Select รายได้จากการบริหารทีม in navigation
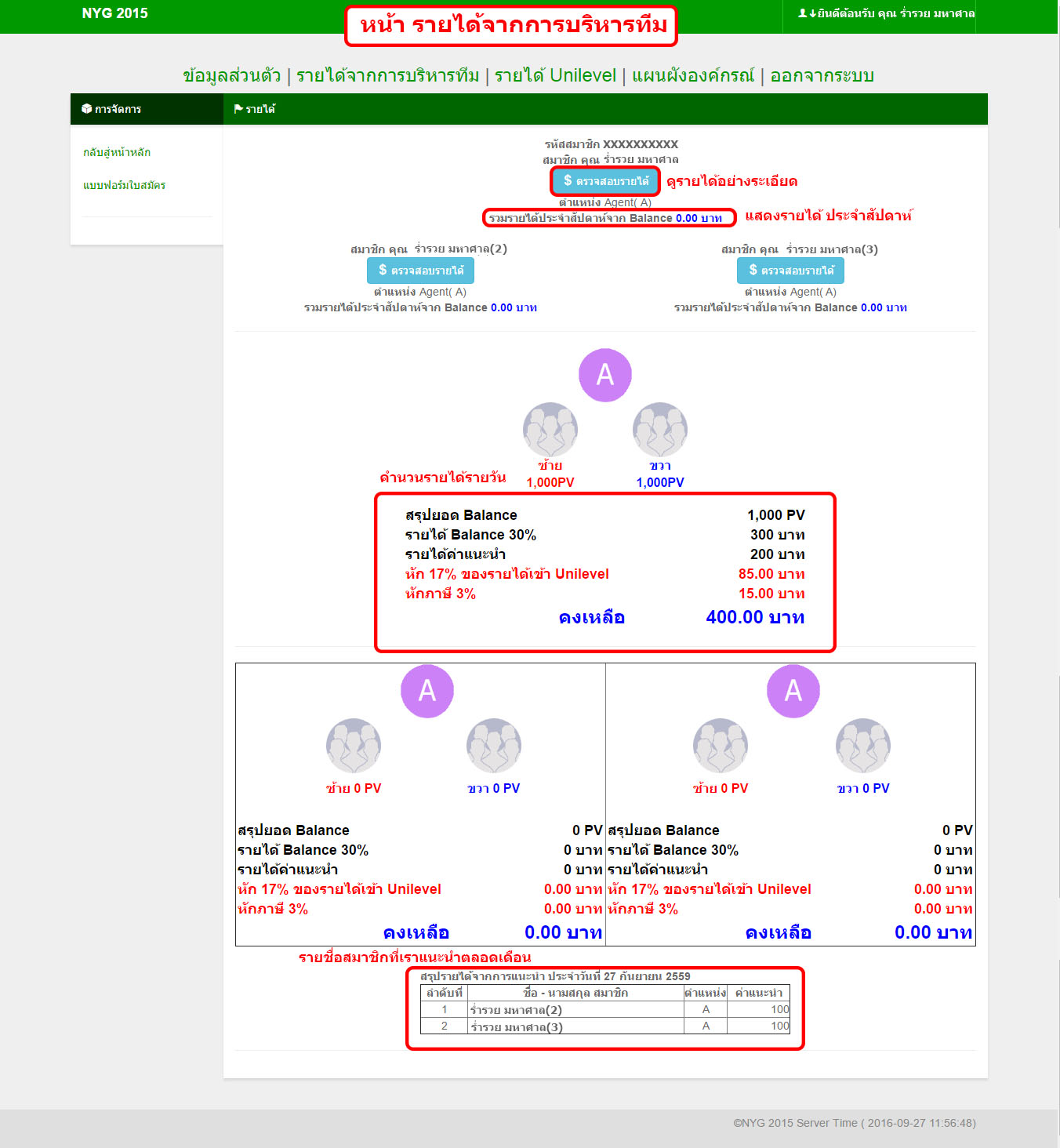Viewport: 1060px width, 1148px height. (x=387, y=76)
